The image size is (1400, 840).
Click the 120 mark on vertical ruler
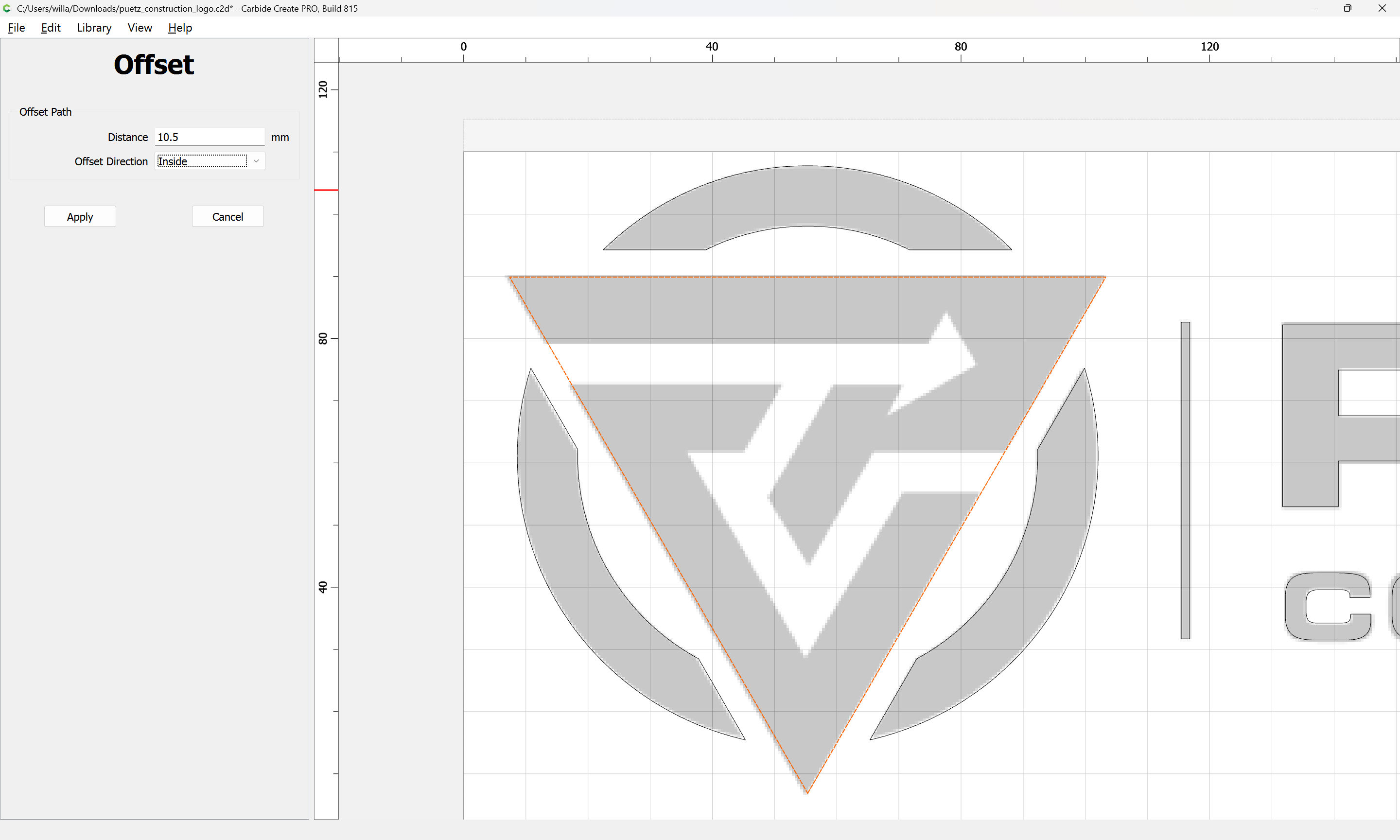pyautogui.click(x=323, y=89)
